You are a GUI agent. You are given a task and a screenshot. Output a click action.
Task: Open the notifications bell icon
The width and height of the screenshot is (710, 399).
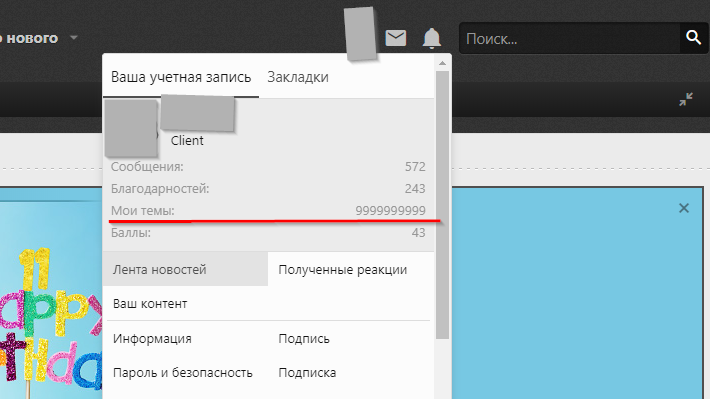[x=432, y=38]
